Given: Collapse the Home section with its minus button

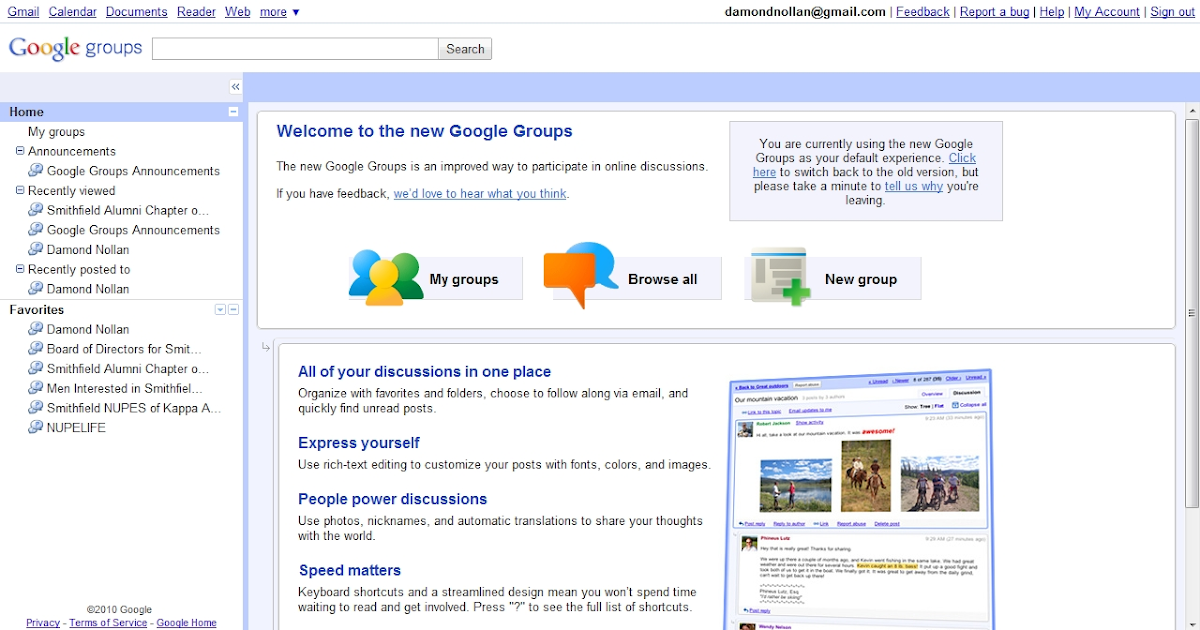Looking at the screenshot, I should [233, 111].
